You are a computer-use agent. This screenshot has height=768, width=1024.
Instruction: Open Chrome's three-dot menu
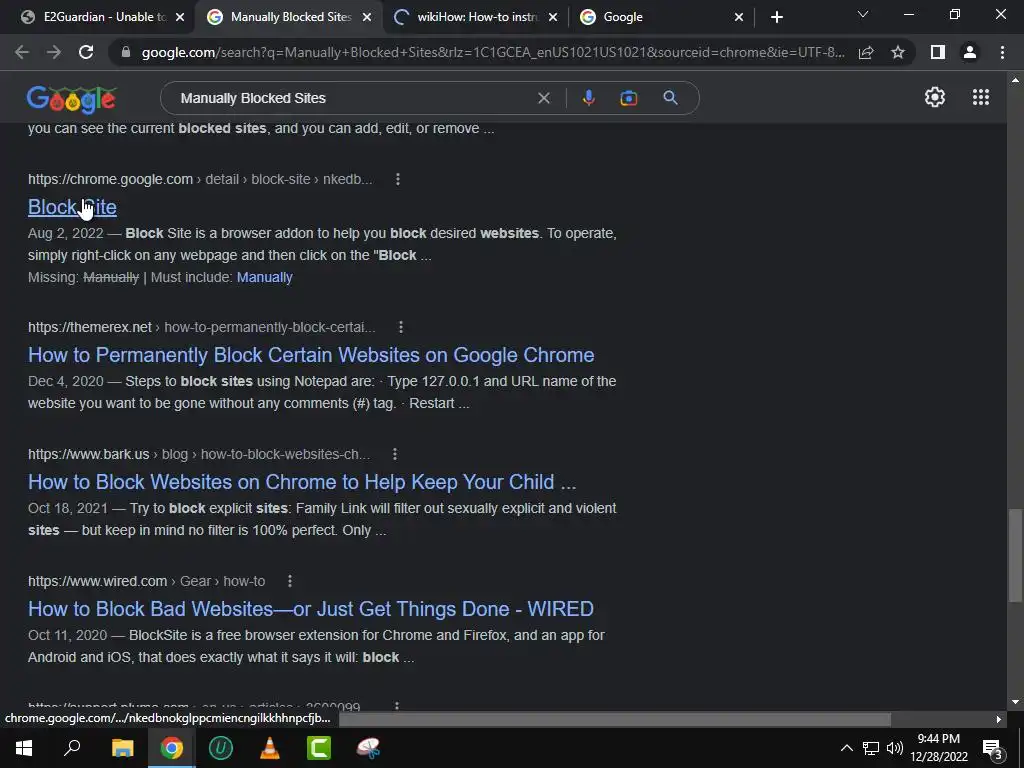pos(1002,52)
